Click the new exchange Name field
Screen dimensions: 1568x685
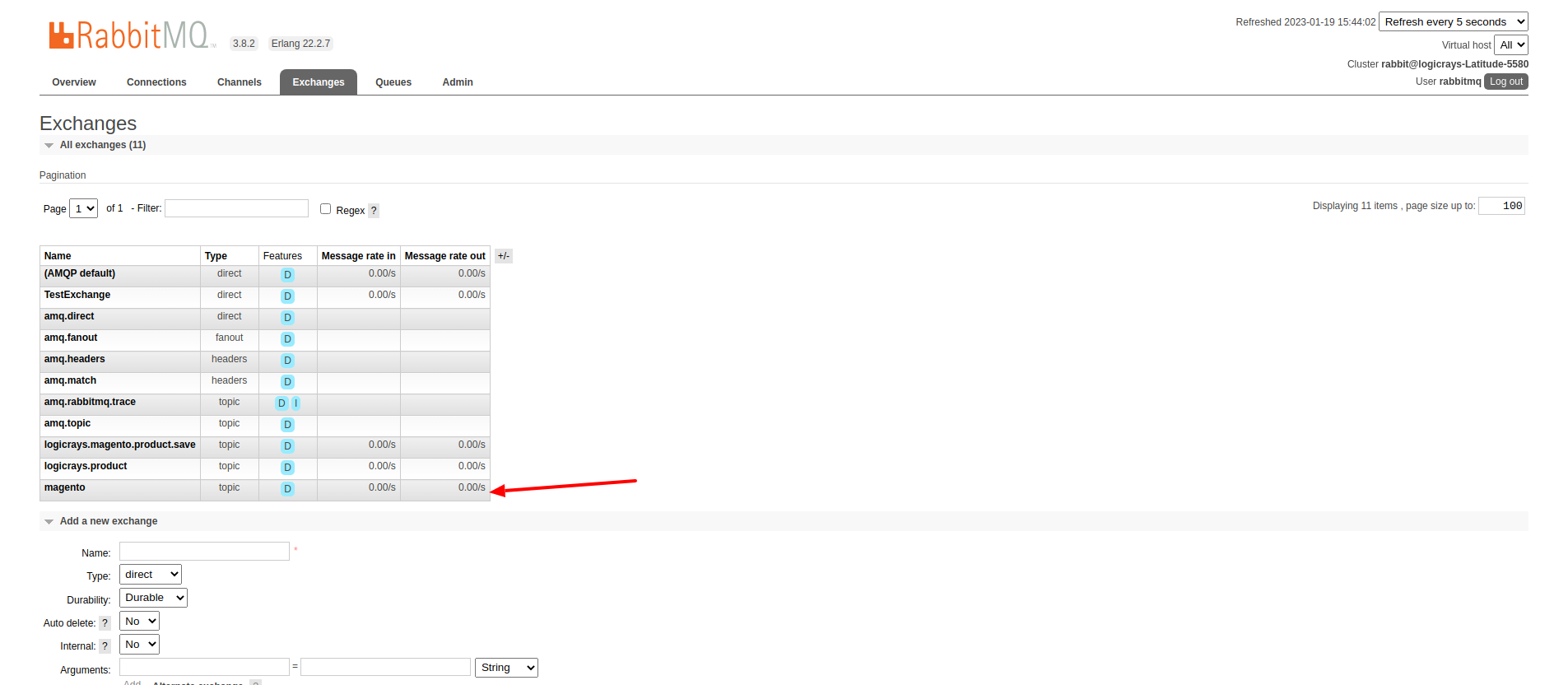pos(204,551)
